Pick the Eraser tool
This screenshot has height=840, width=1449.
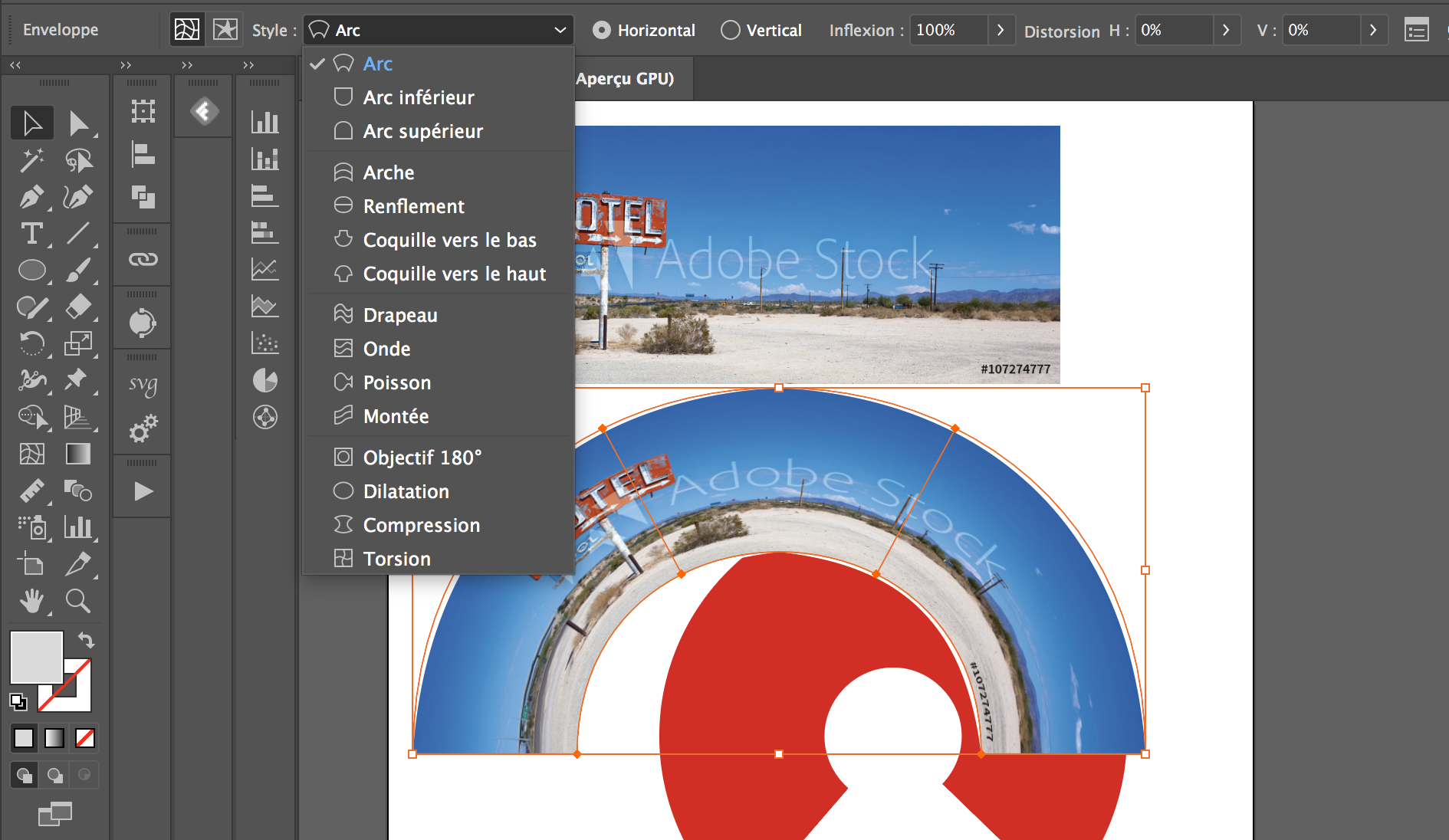[x=80, y=307]
